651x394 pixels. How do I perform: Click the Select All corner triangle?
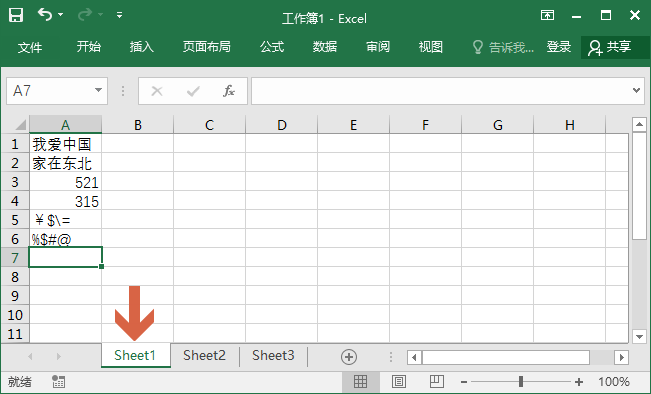[20, 124]
